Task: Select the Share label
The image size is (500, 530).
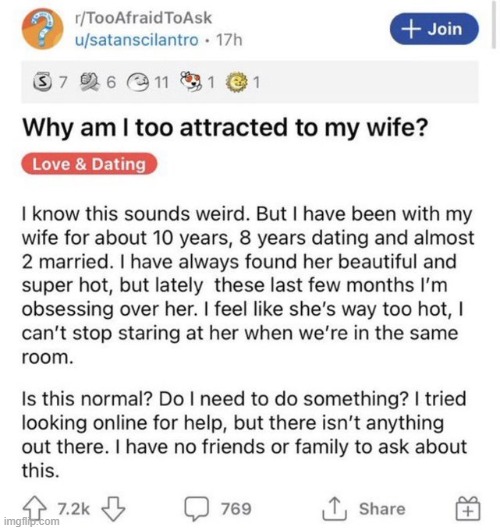Action: tap(382, 509)
